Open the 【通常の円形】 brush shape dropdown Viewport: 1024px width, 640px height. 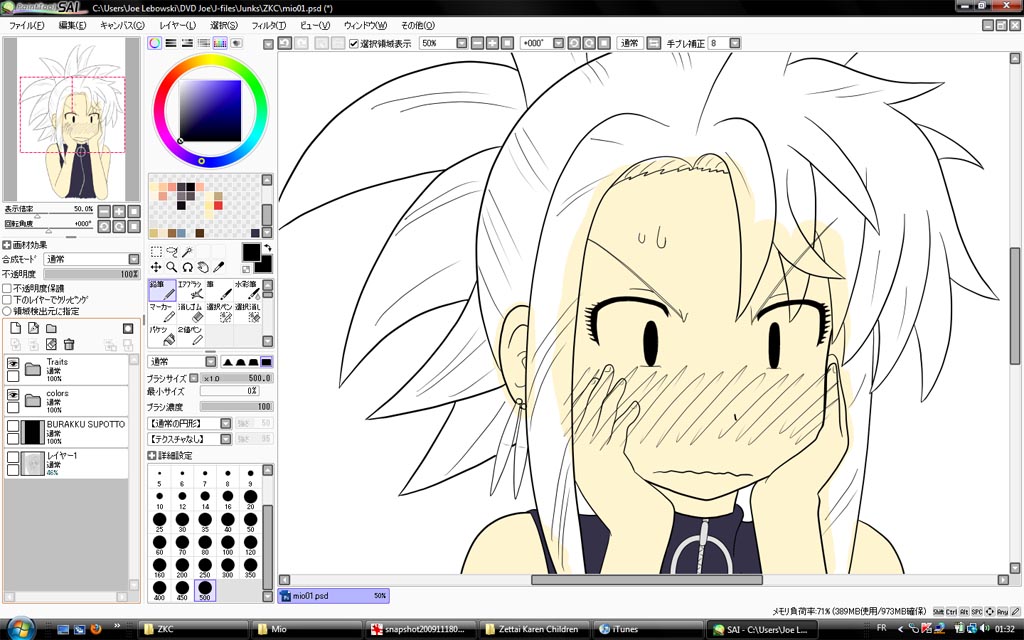(225, 423)
